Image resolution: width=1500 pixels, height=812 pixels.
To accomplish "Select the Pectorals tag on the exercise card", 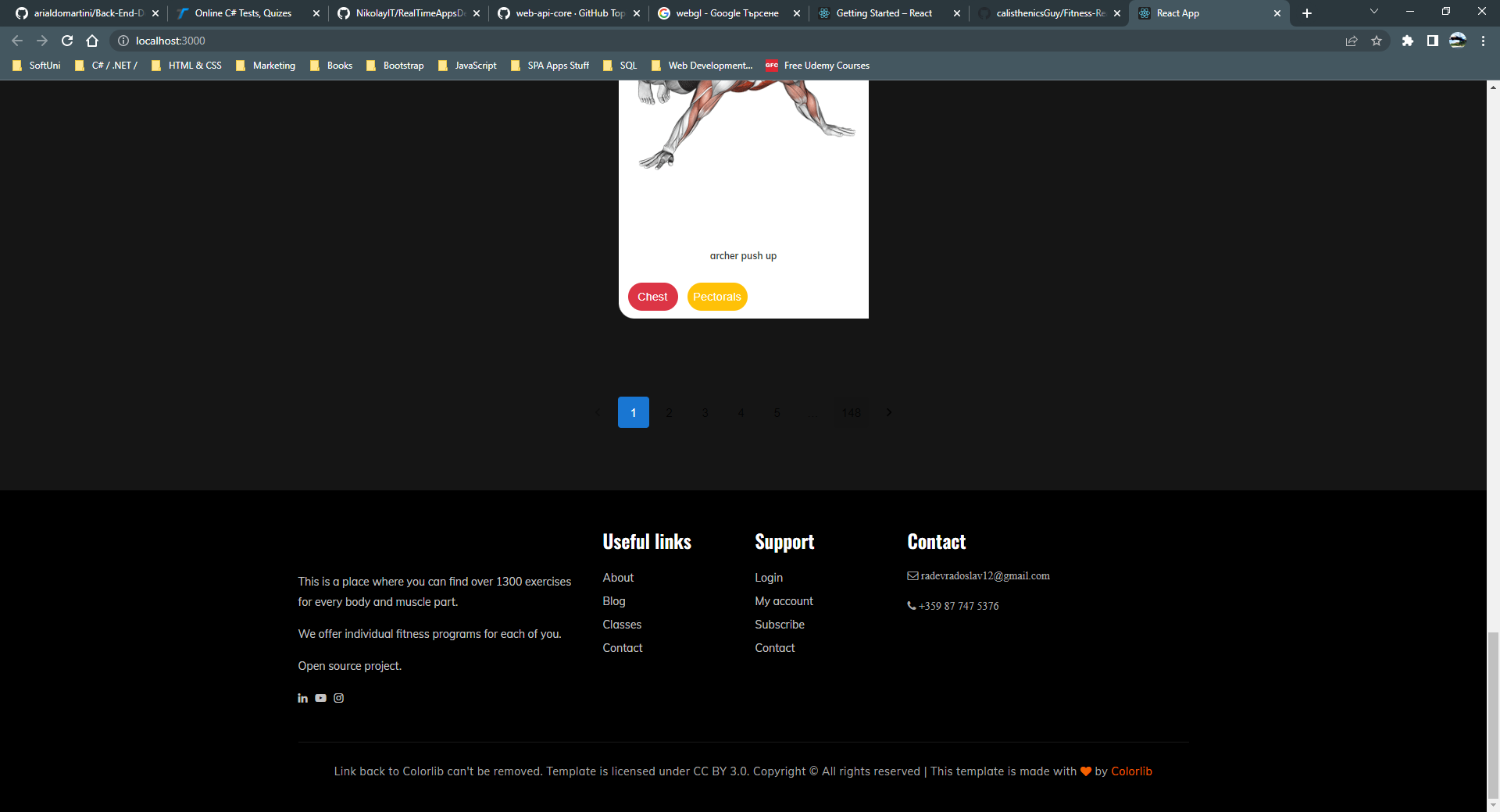I will pyautogui.click(x=716, y=297).
